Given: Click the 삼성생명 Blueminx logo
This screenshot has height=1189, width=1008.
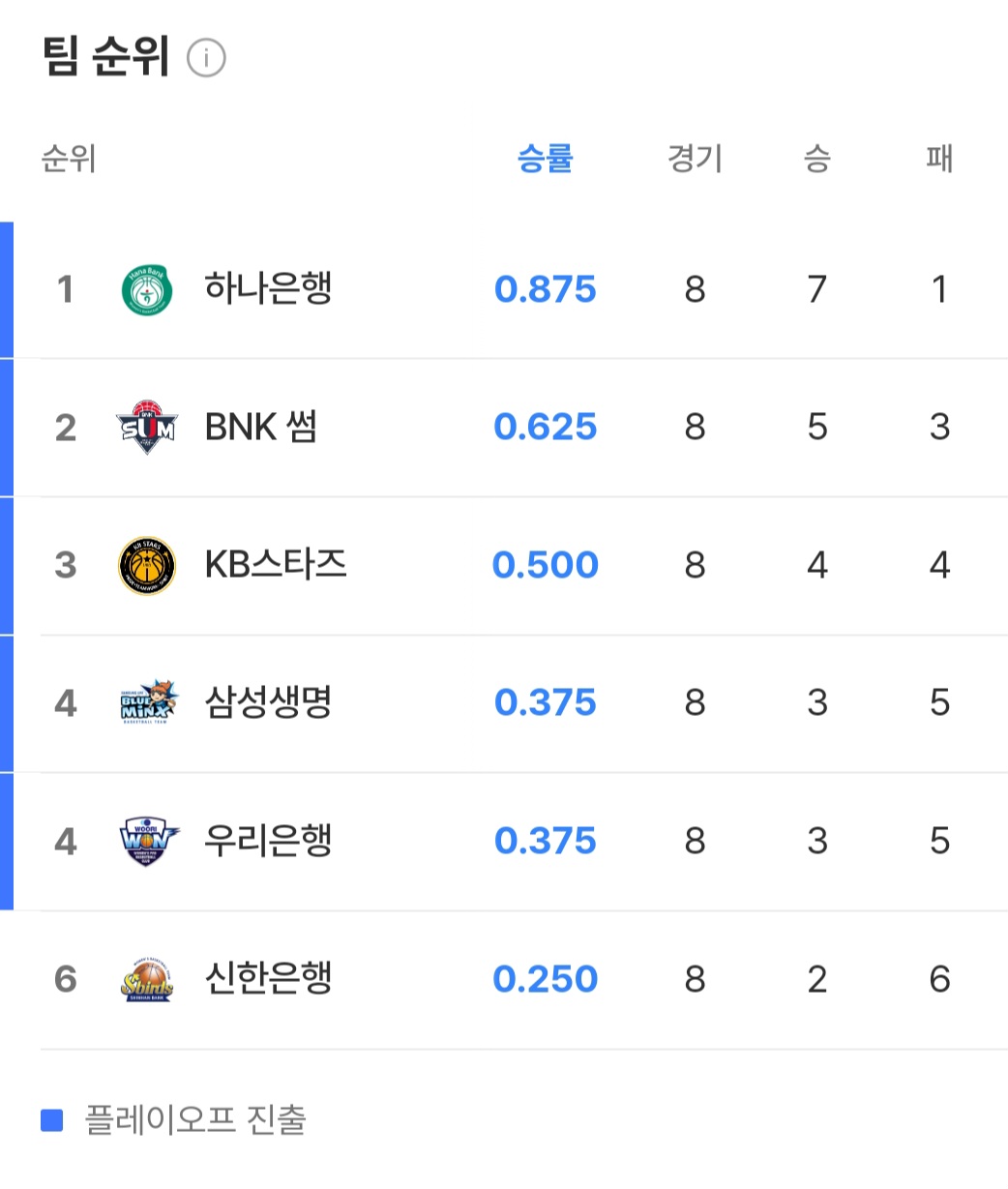Looking at the screenshot, I should coord(147,702).
